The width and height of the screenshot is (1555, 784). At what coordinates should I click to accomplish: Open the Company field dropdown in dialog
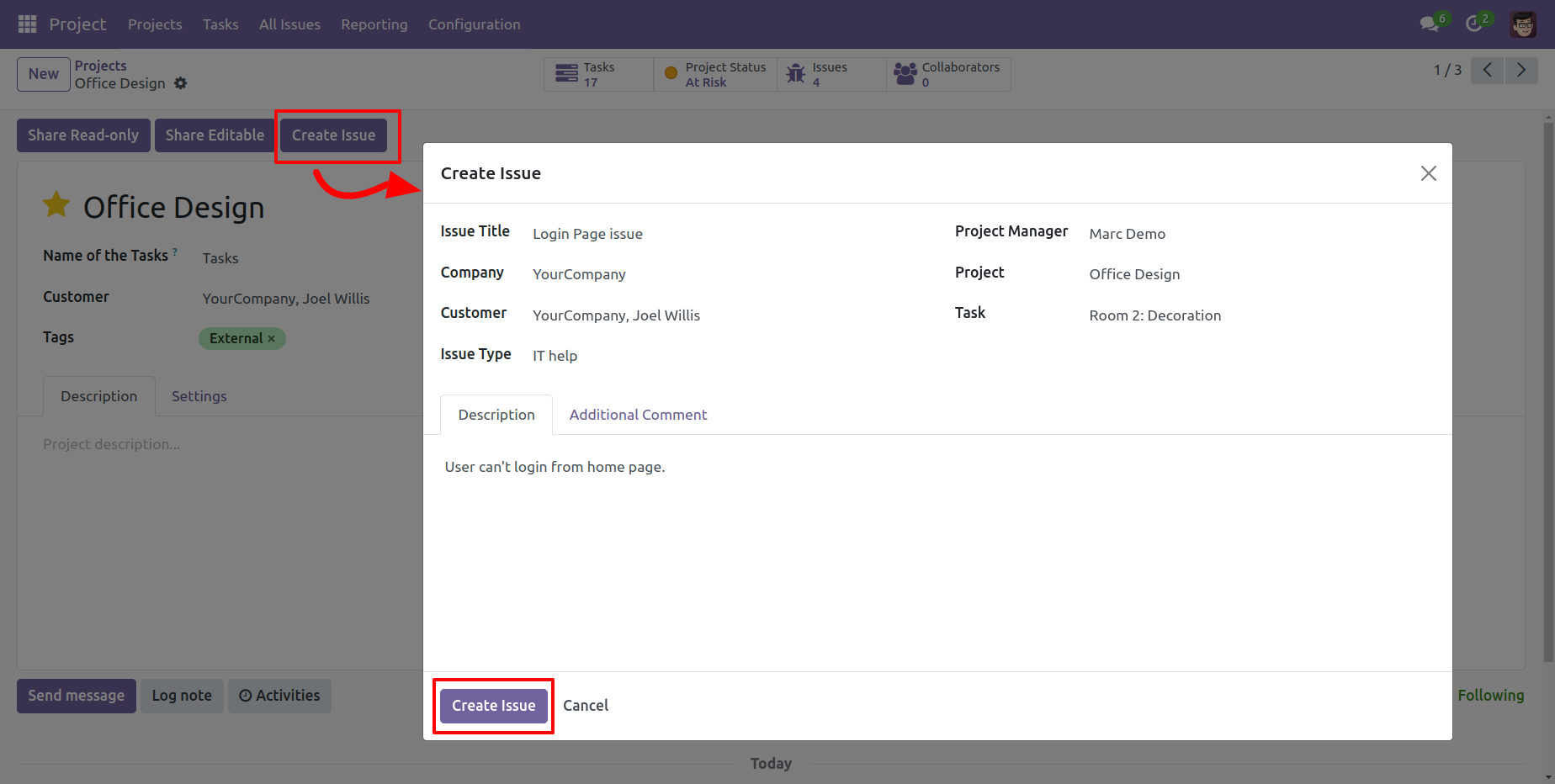(x=727, y=274)
